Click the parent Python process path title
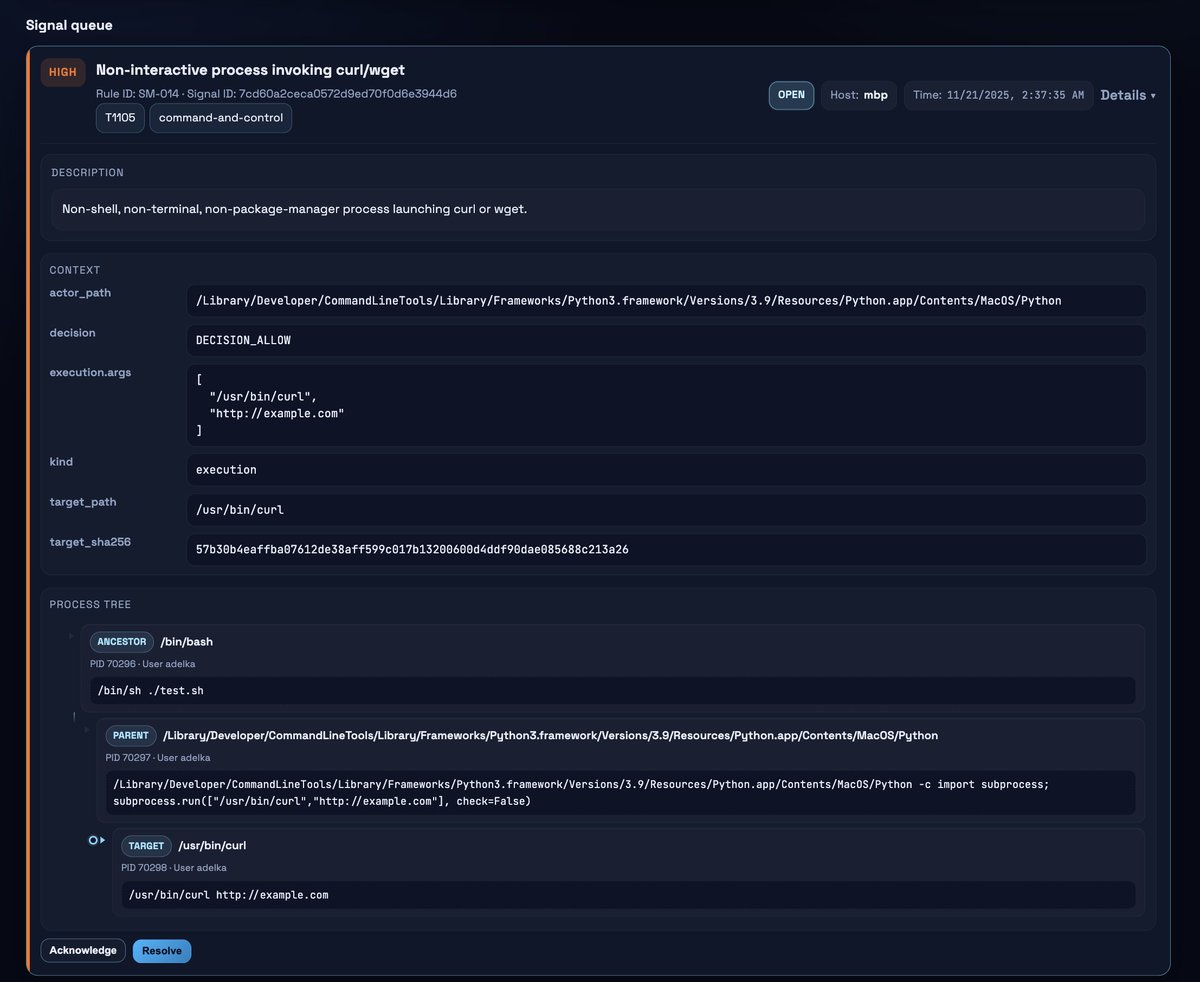Viewport: 1200px width, 982px height. click(x=551, y=735)
